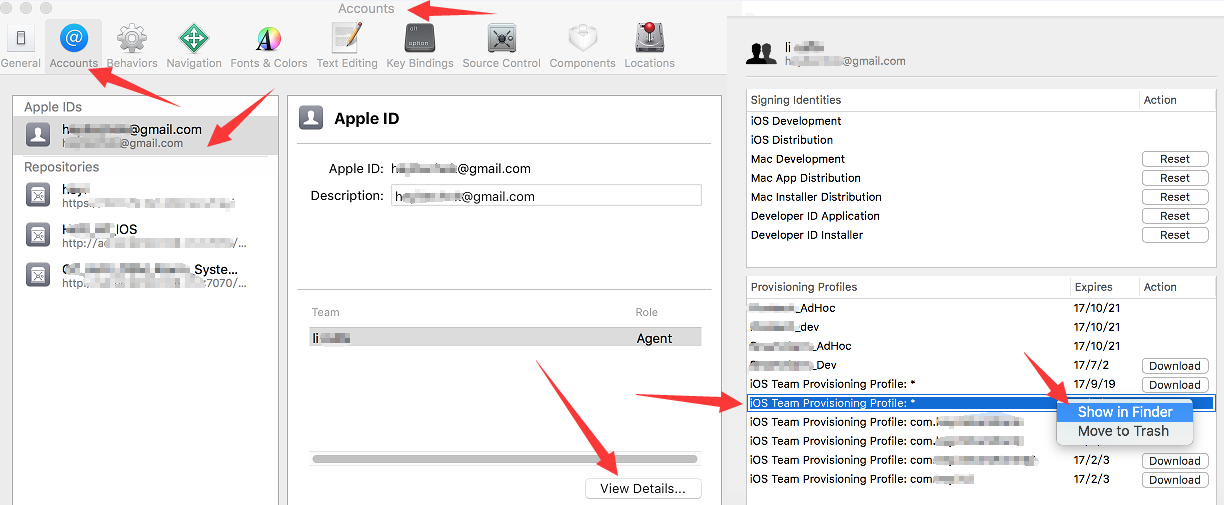Select the Developer ID Installer label
The image size is (1224, 505).
(x=807, y=235)
